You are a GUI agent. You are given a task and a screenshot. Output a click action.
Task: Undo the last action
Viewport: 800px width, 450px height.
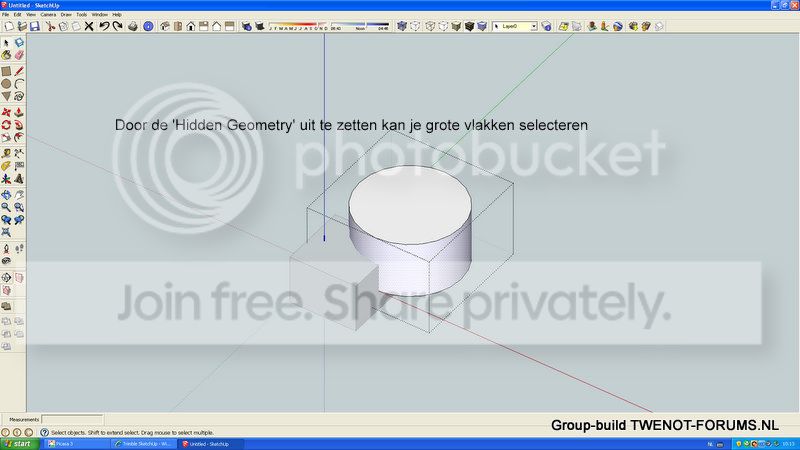pos(104,26)
